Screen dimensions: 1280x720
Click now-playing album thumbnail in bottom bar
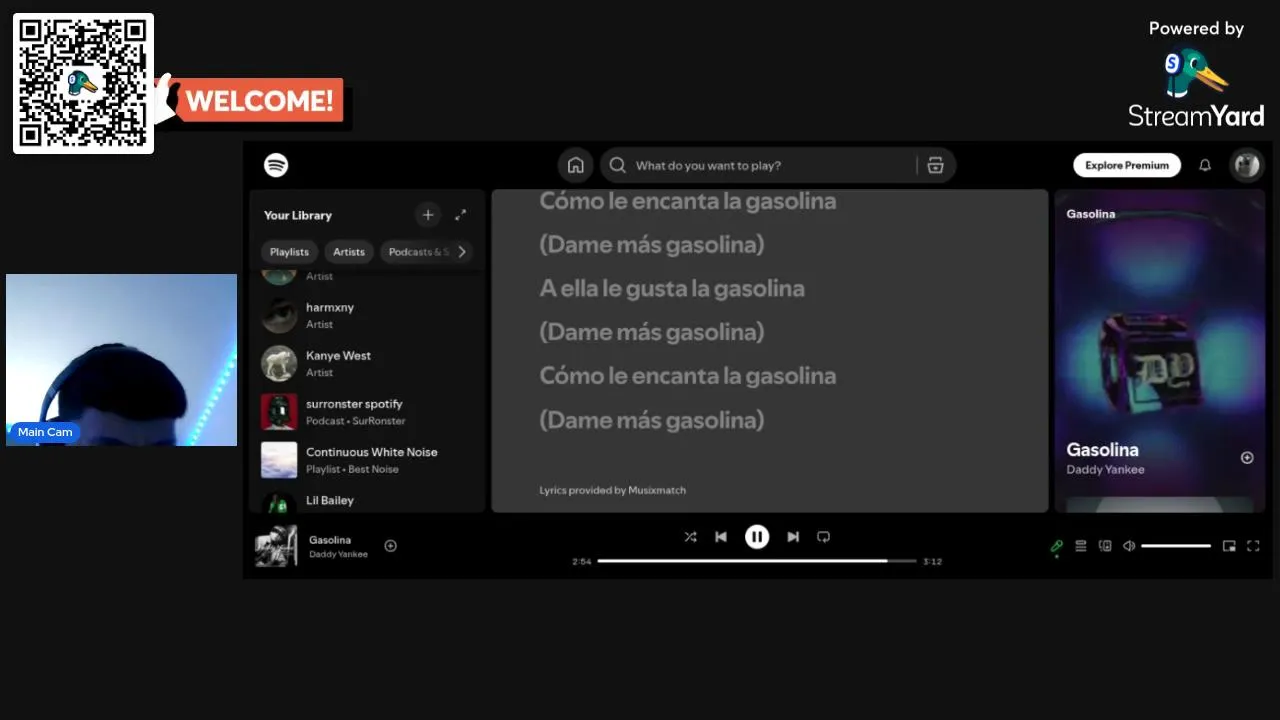click(x=276, y=546)
